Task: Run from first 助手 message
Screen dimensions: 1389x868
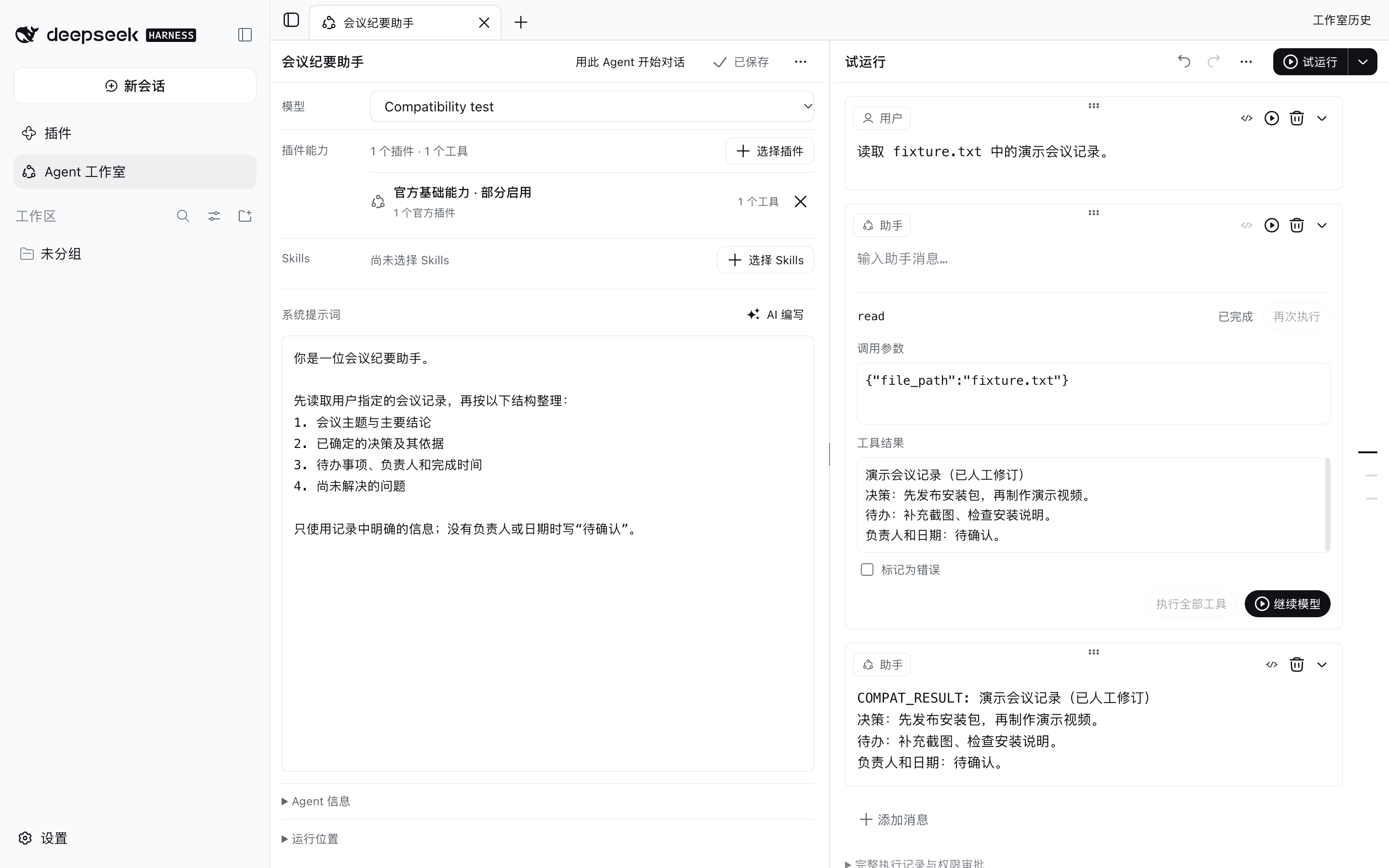Action: (x=1271, y=225)
